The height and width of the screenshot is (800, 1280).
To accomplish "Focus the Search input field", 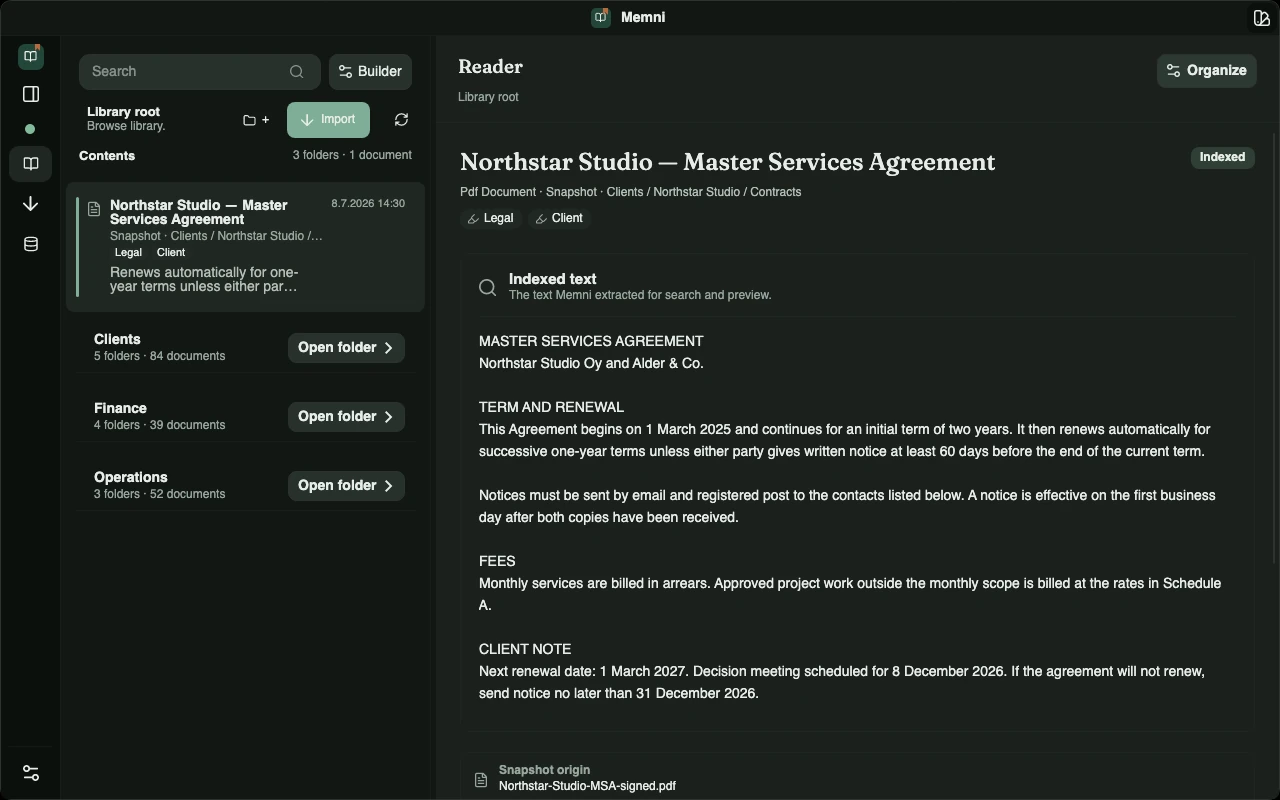I will 200,71.
